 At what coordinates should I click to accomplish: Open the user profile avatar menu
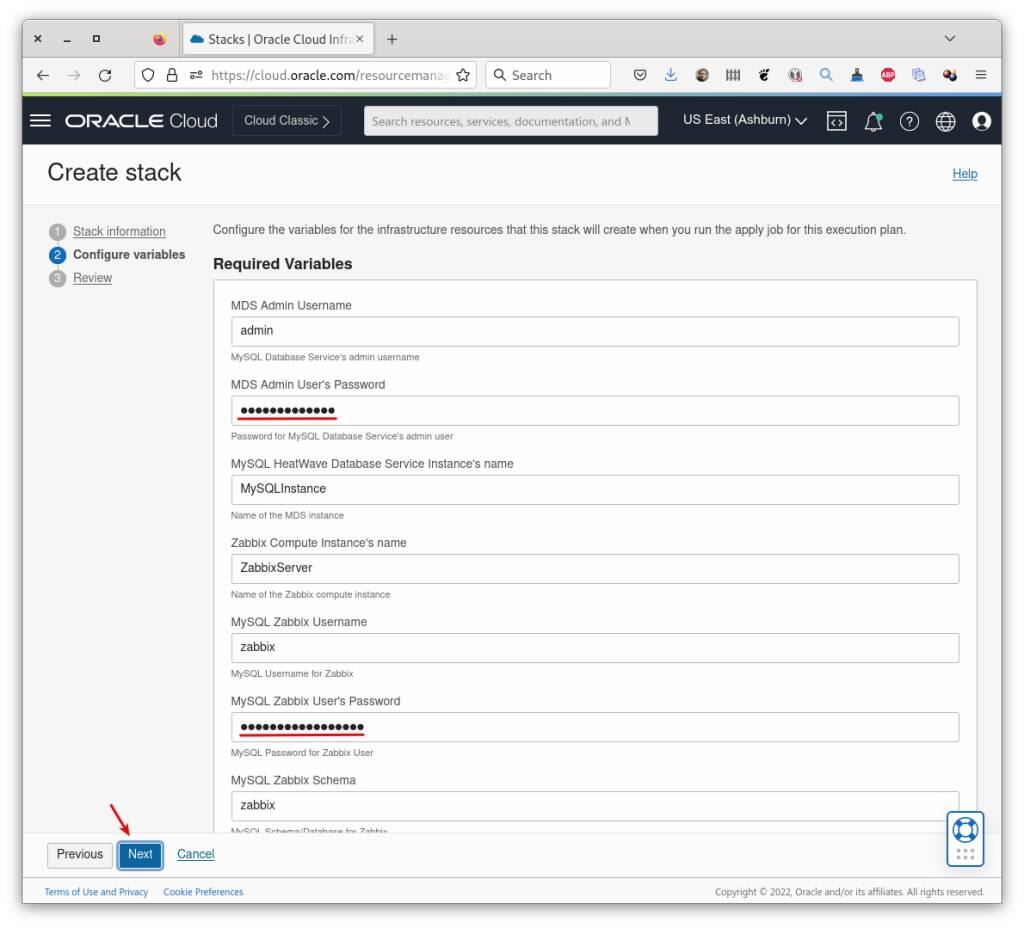pos(982,121)
